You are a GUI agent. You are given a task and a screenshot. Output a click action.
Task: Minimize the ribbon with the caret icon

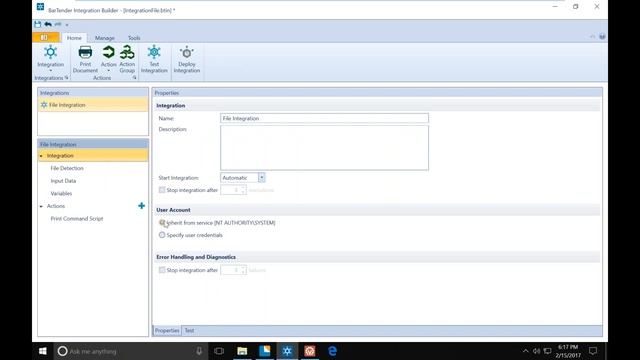(x=592, y=37)
